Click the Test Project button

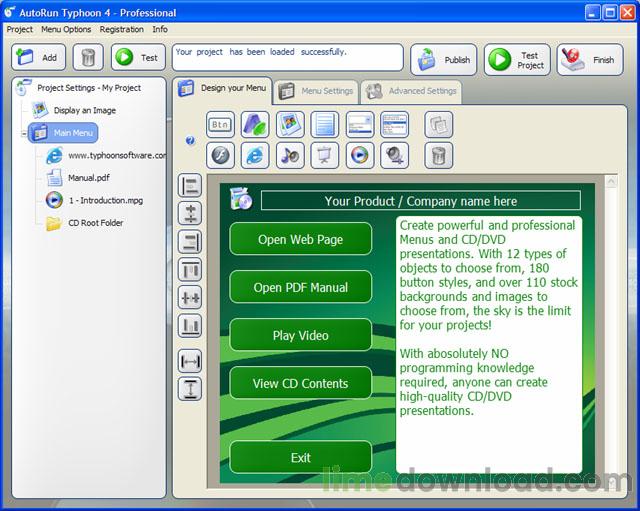tap(517, 60)
